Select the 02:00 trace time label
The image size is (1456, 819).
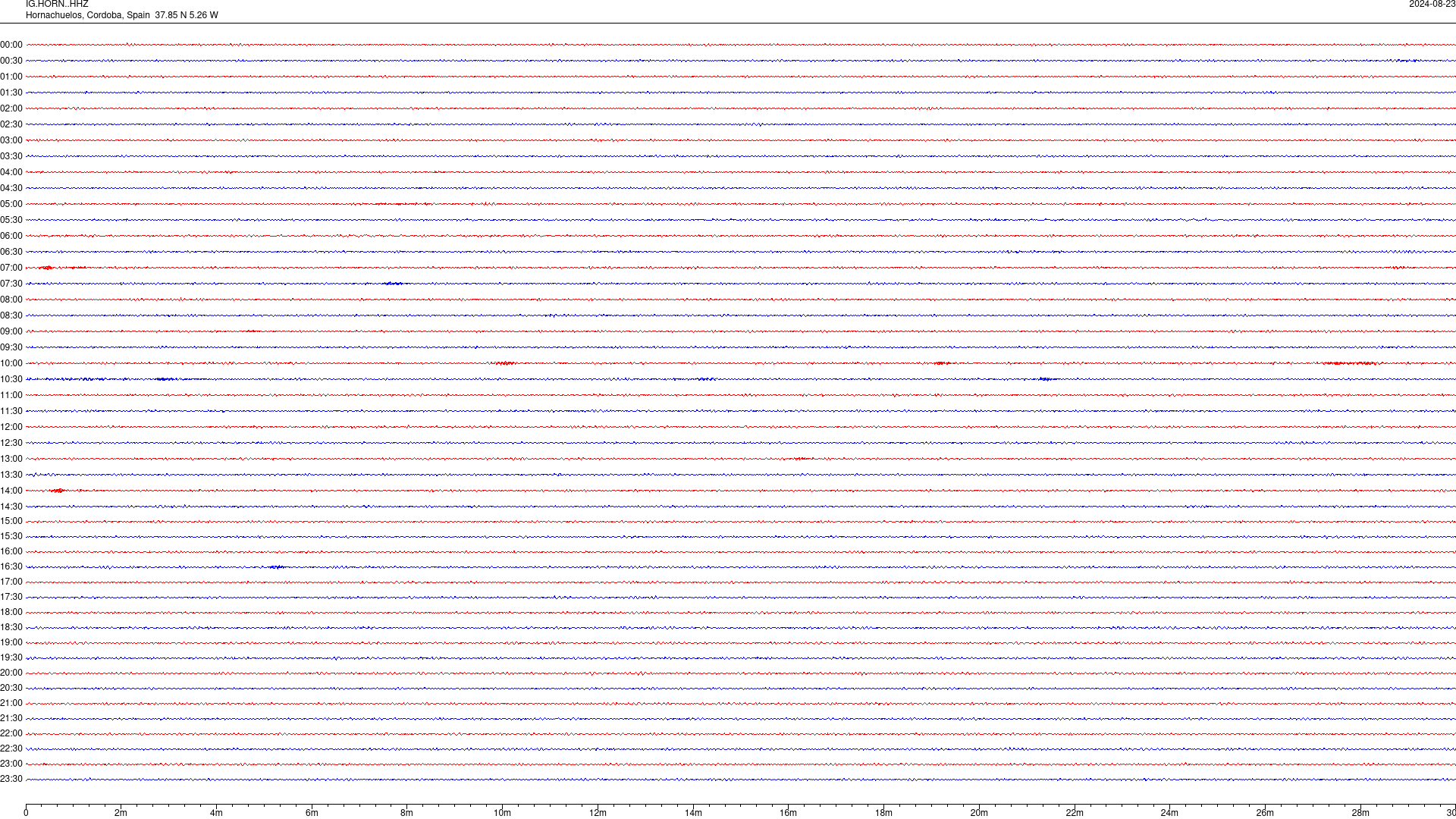click(11, 108)
